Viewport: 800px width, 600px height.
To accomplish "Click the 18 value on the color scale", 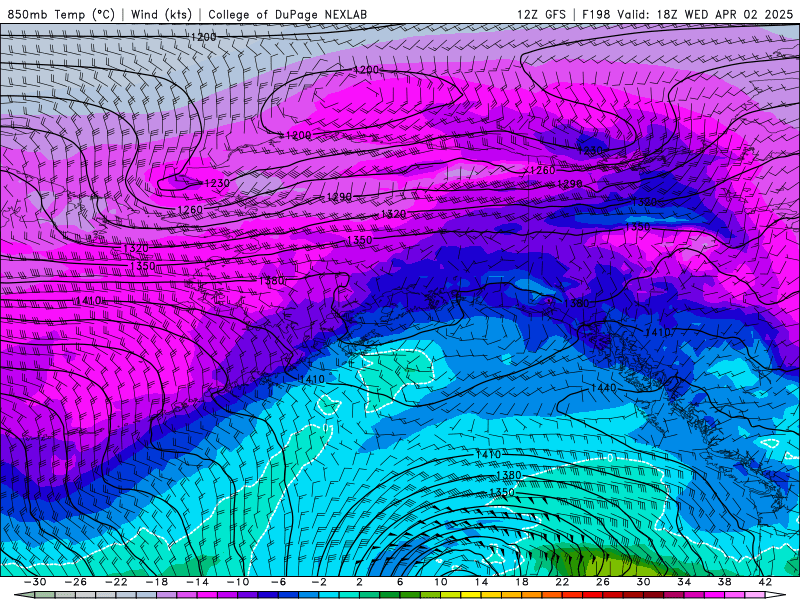I will pyautogui.click(x=522, y=582).
